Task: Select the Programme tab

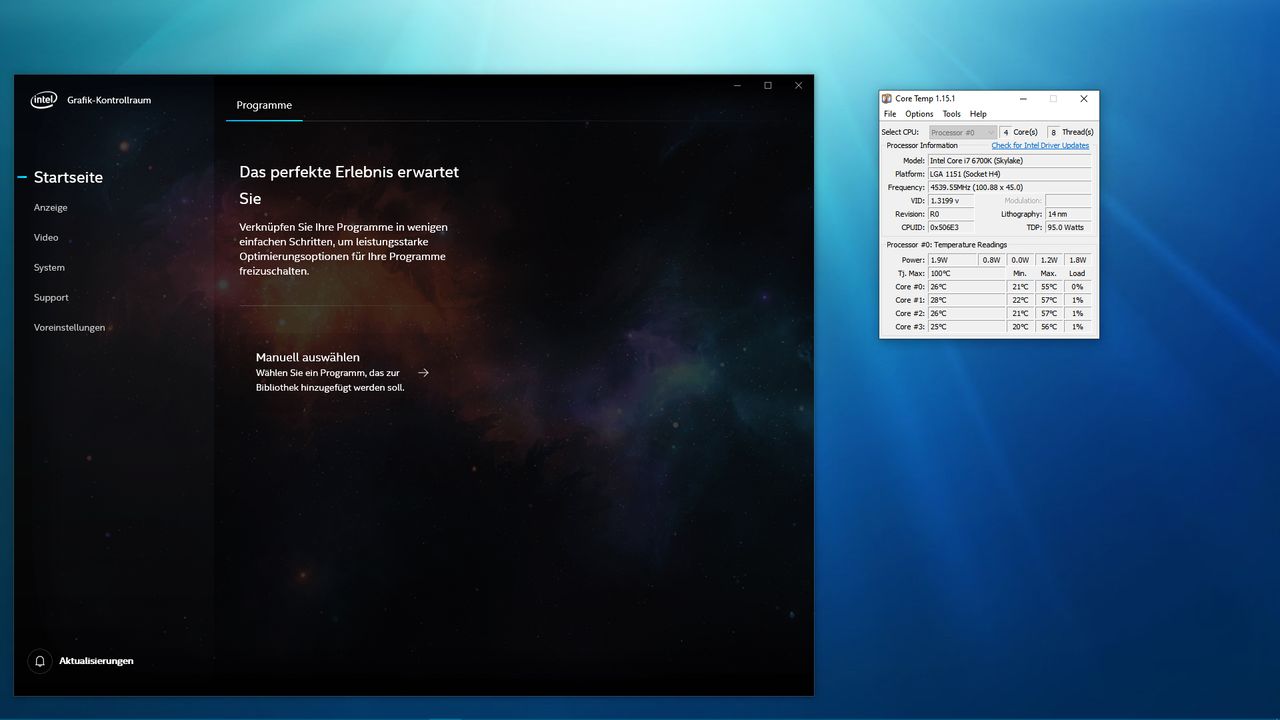Action: tap(264, 105)
